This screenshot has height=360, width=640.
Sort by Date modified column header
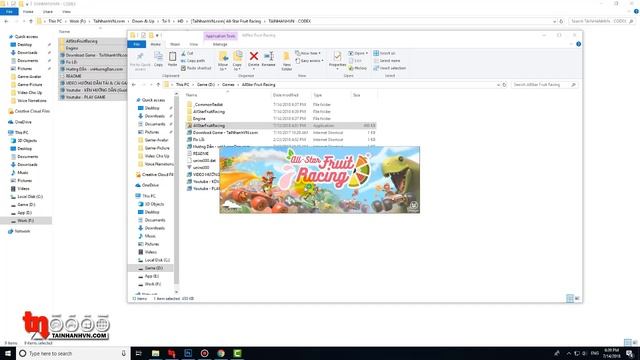tap(286, 95)
